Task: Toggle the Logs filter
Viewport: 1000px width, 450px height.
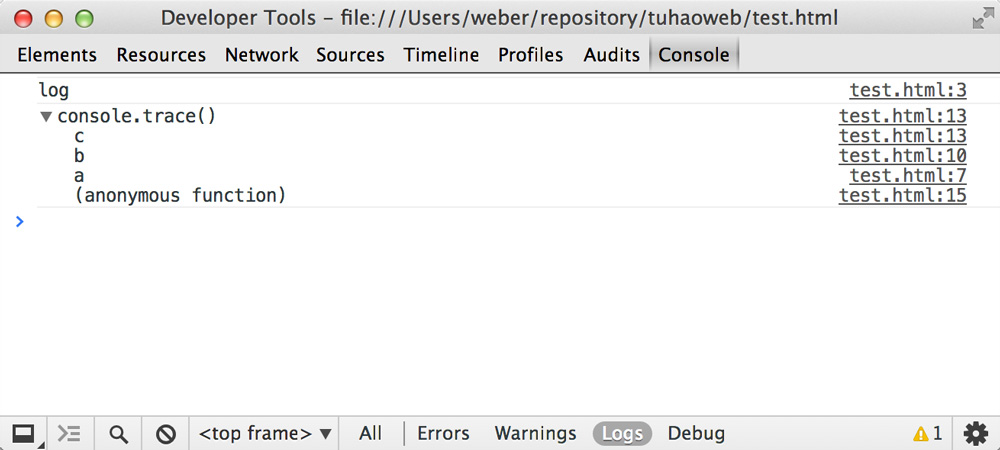Action: coord(622,434)
